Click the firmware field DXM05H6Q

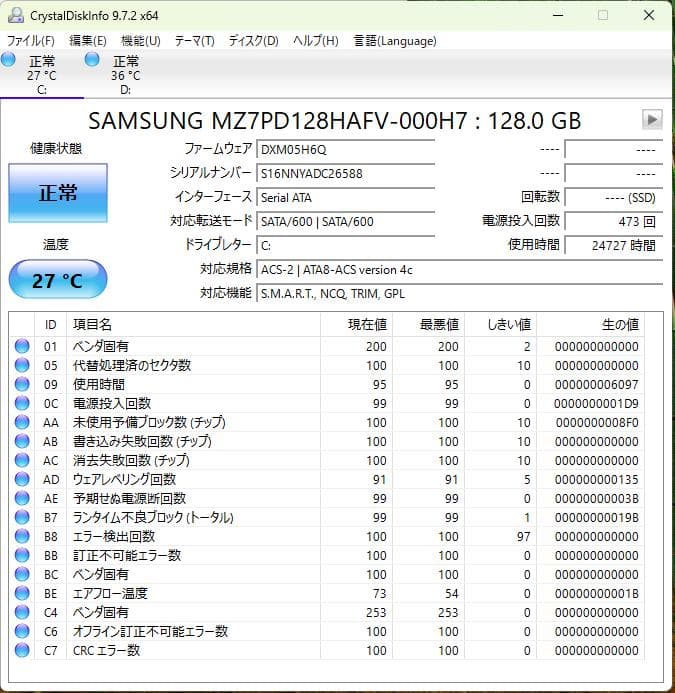coord(346,149)
